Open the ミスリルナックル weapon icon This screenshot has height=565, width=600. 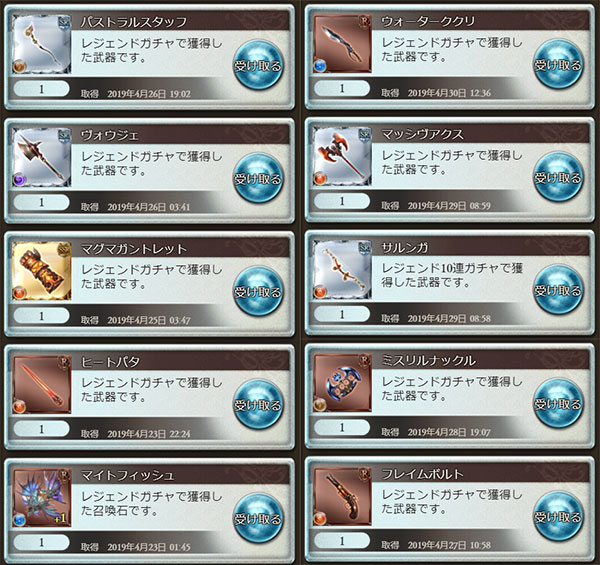point(342,383)
